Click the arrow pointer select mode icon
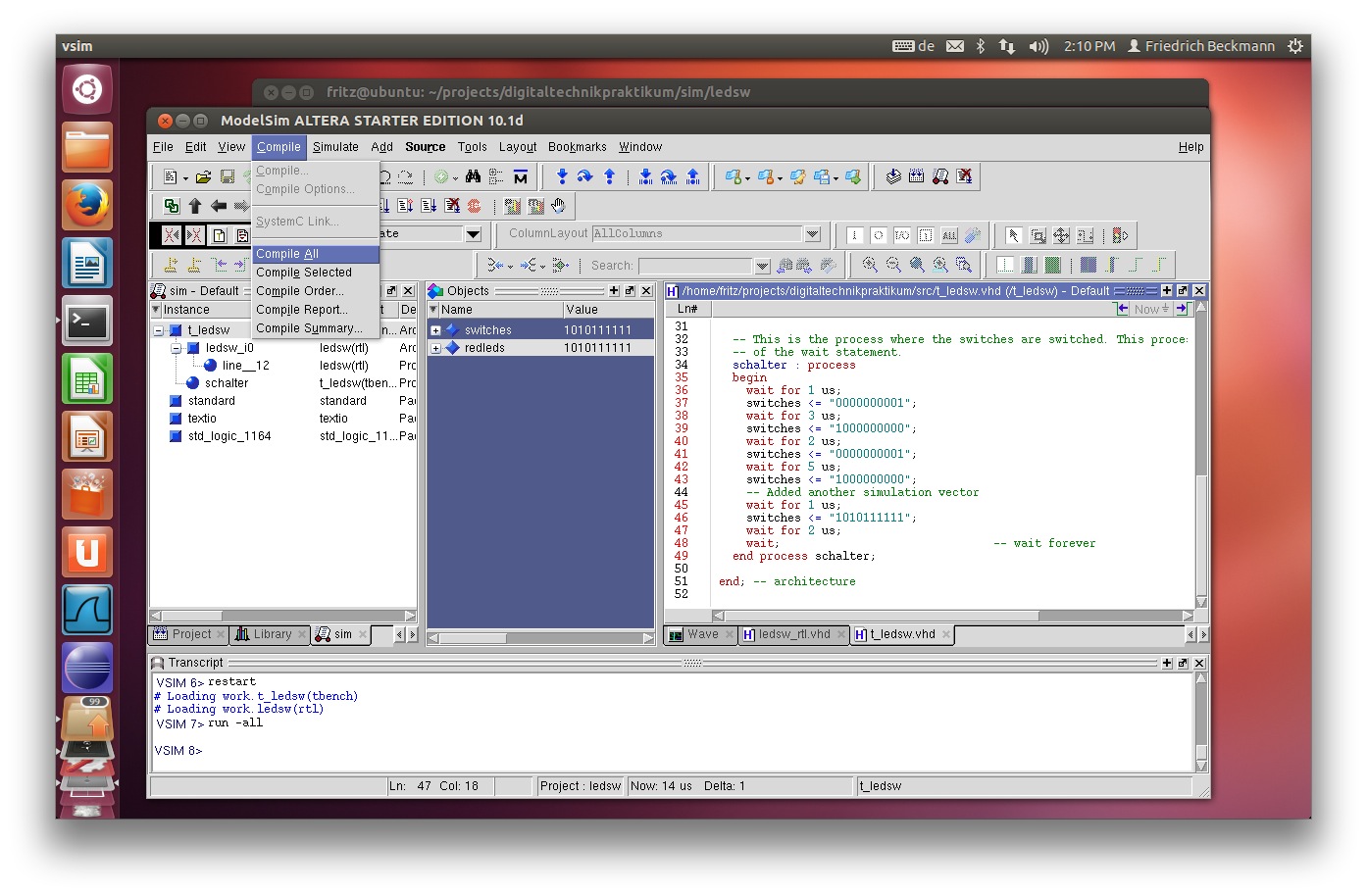The image size is (1367, 896). coord(1013,235)
